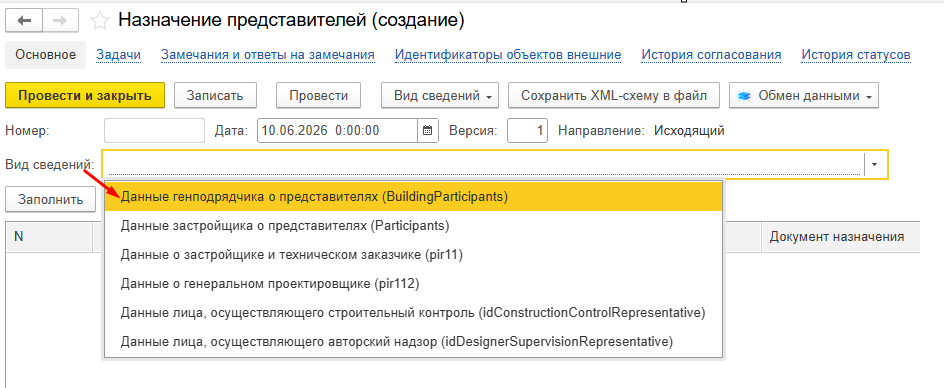
Task: Click the Дата field with 10.06.2026
Action: click(338, 130)
